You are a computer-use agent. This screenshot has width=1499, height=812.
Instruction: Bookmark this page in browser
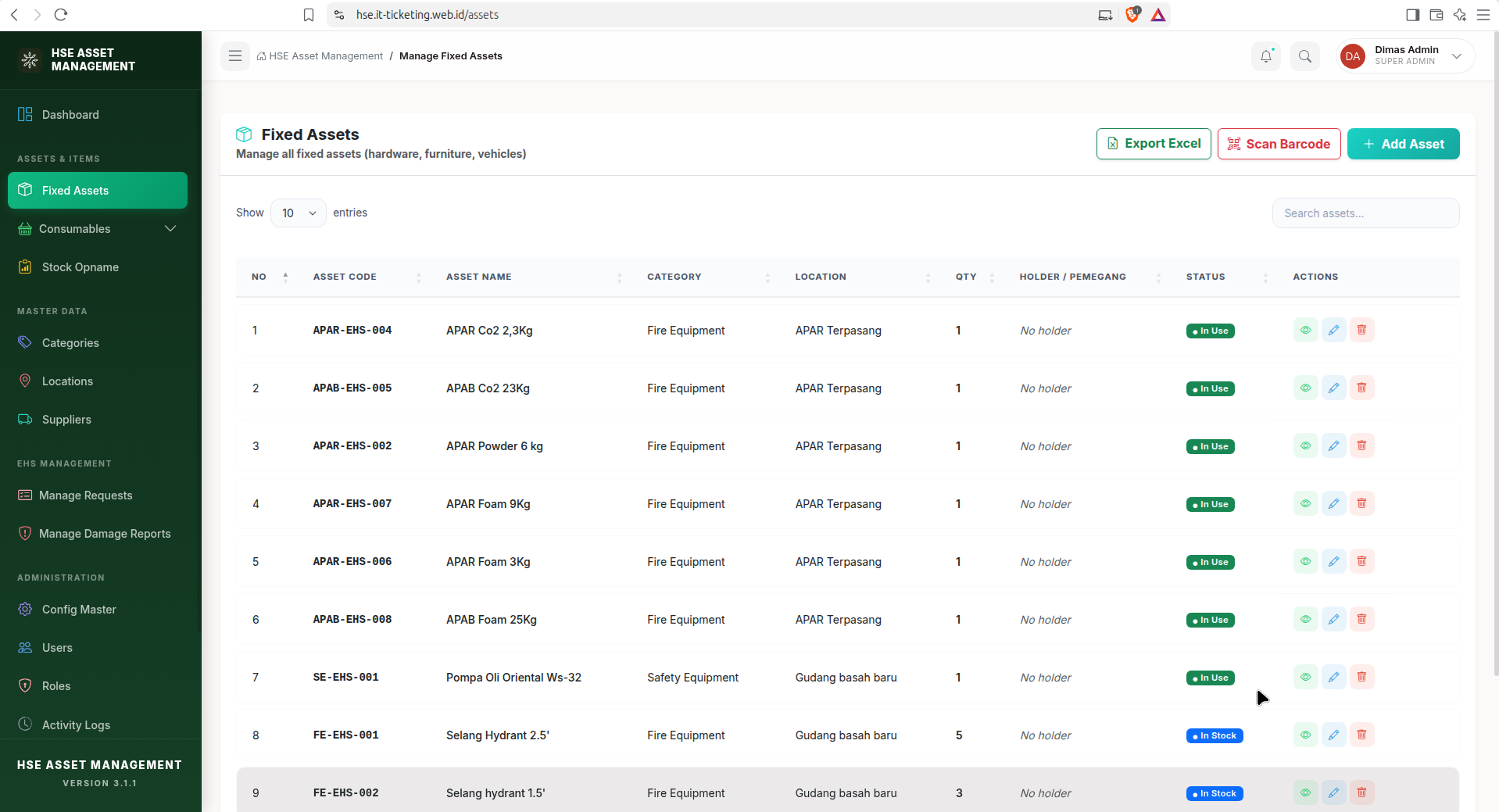click(x=309, y=15)
